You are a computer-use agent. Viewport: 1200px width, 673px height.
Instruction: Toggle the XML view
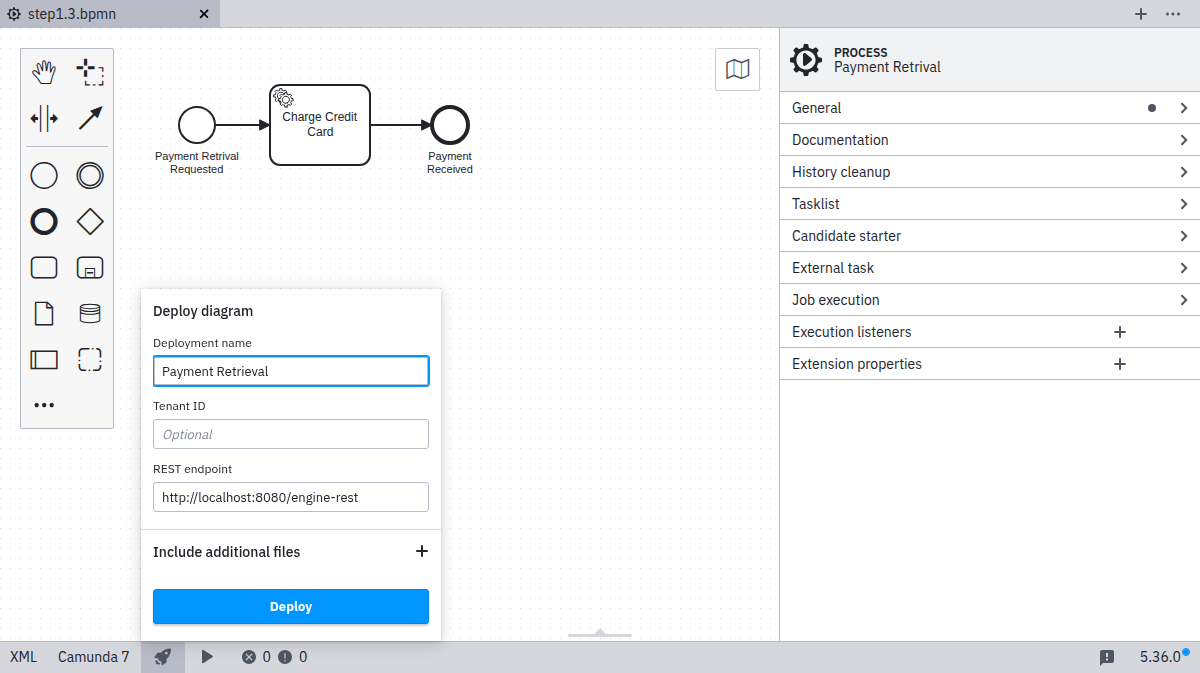coord(24,657)
